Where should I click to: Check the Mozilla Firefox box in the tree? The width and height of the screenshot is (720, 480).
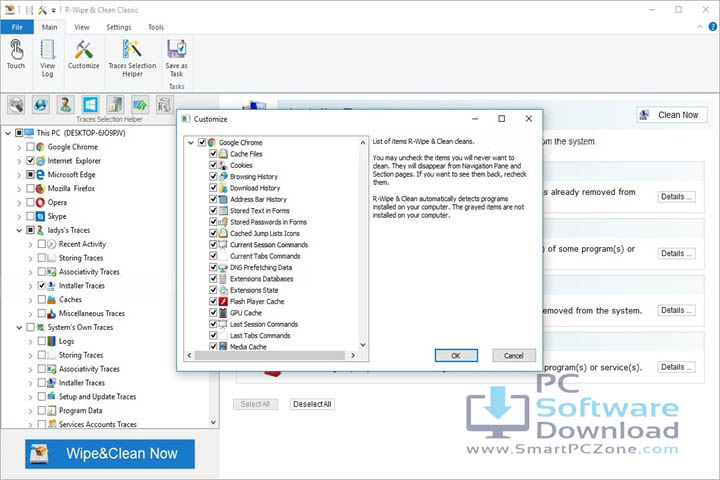pyautogui.click(x=30, y=188)
